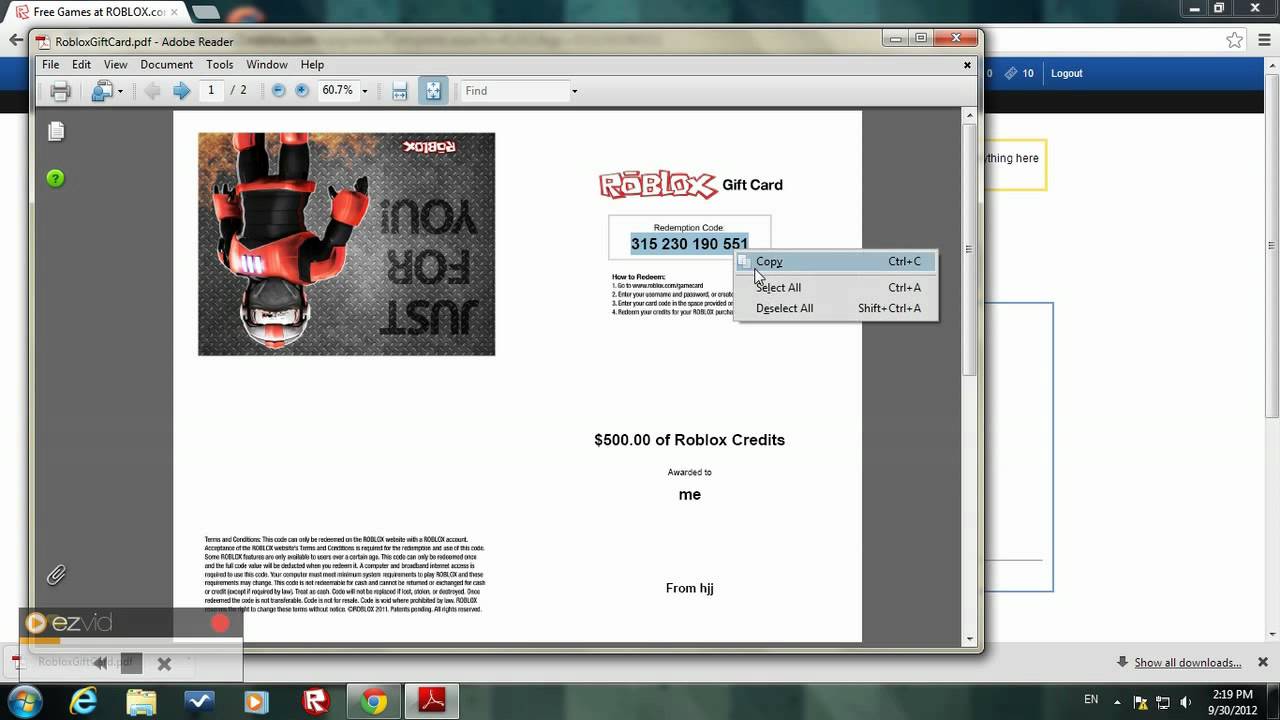Open a new Chrome tab
1280x720 pixels.
(206, 12)
